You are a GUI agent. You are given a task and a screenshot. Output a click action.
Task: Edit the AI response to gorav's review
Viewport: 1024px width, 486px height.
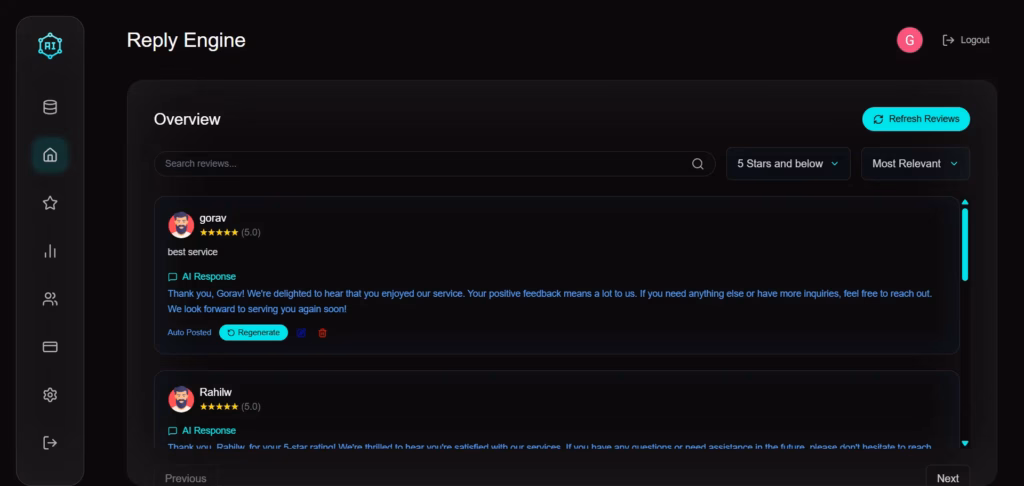point(301,333)
